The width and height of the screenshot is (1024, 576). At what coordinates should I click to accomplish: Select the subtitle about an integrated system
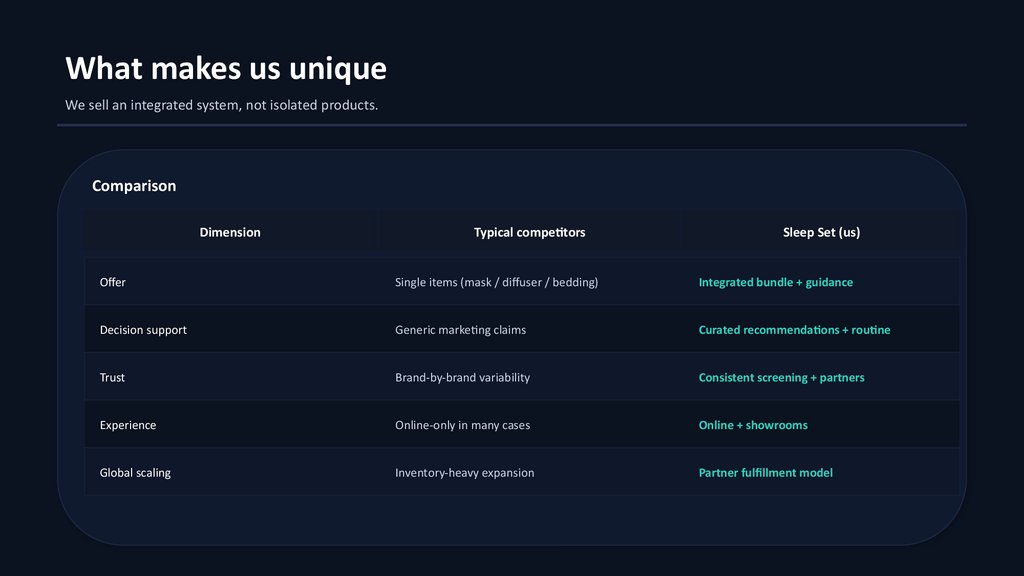click(x=221, y=105)
